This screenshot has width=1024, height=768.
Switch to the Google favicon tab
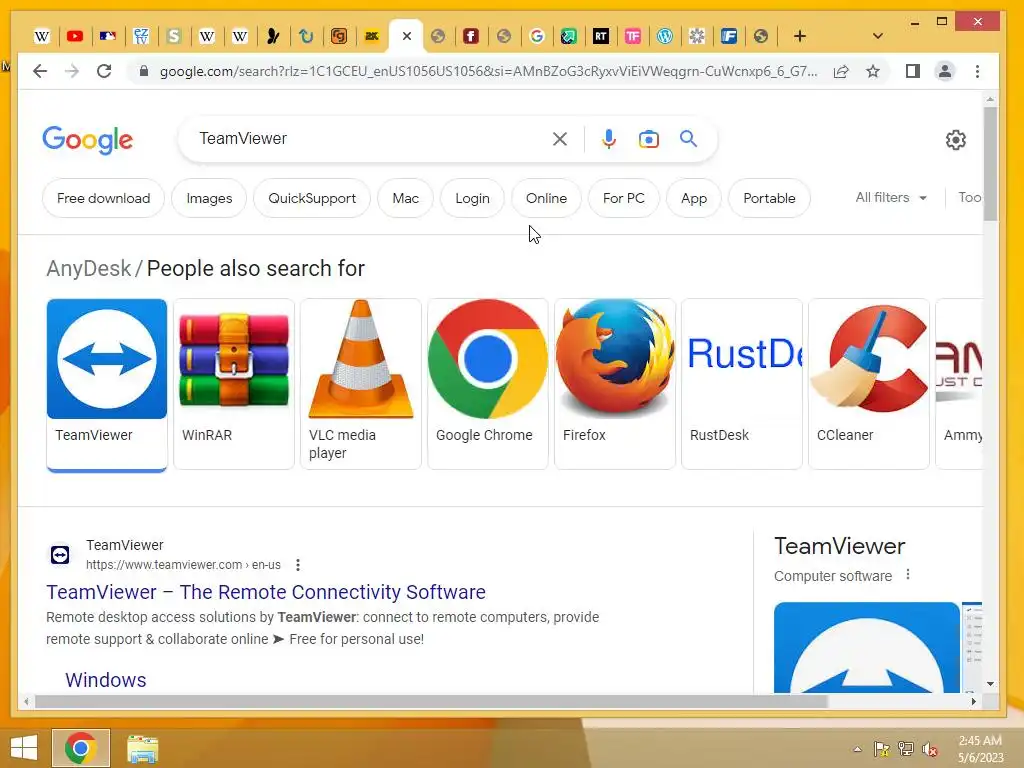point(537,36)
